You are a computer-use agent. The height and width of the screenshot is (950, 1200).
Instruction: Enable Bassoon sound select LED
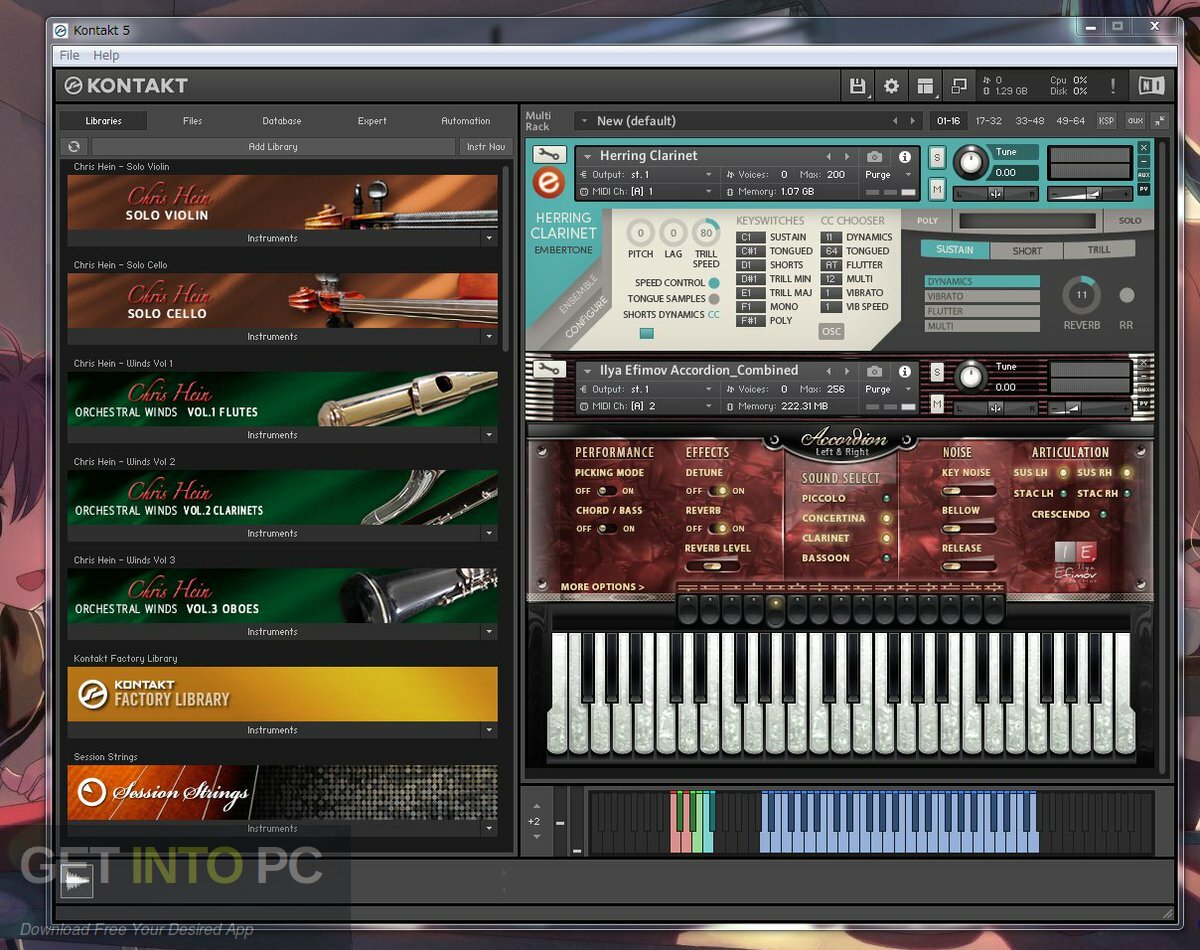(886, 558)
